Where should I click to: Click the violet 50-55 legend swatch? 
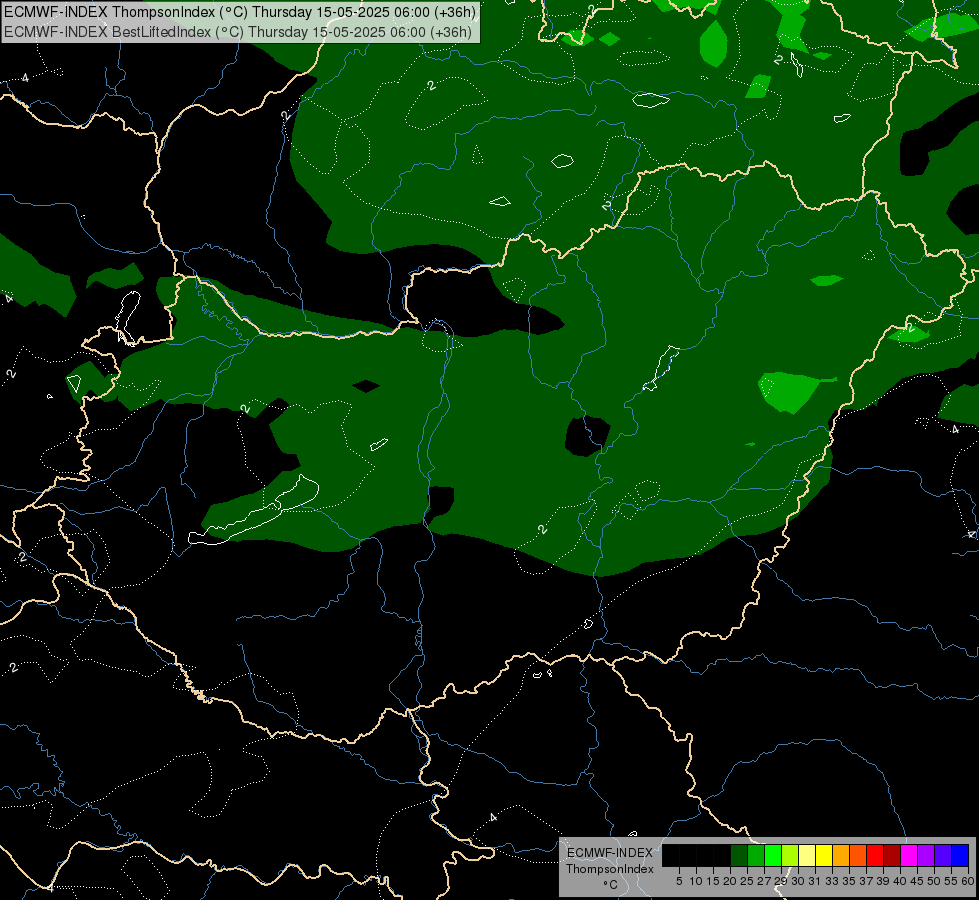943,855
